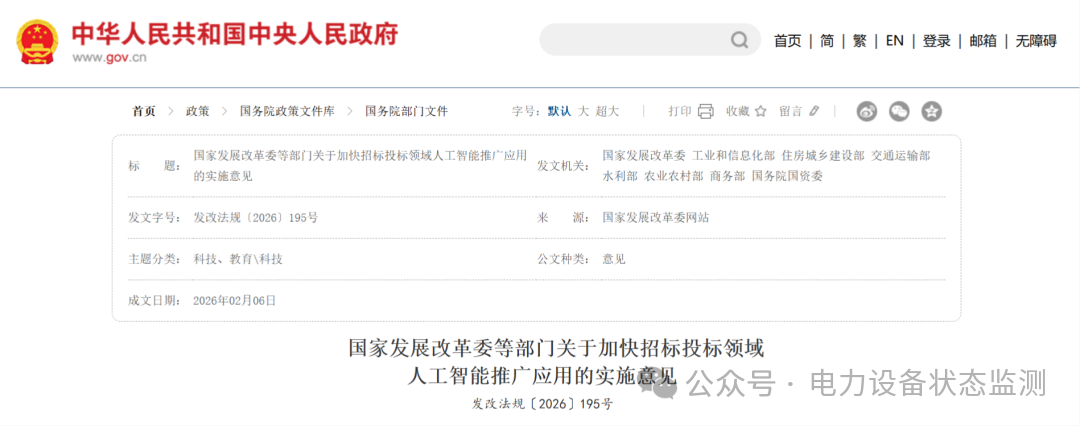Click the national emblem logo
The height and width of the screenshot is (426, 1080).
point(39,43)
